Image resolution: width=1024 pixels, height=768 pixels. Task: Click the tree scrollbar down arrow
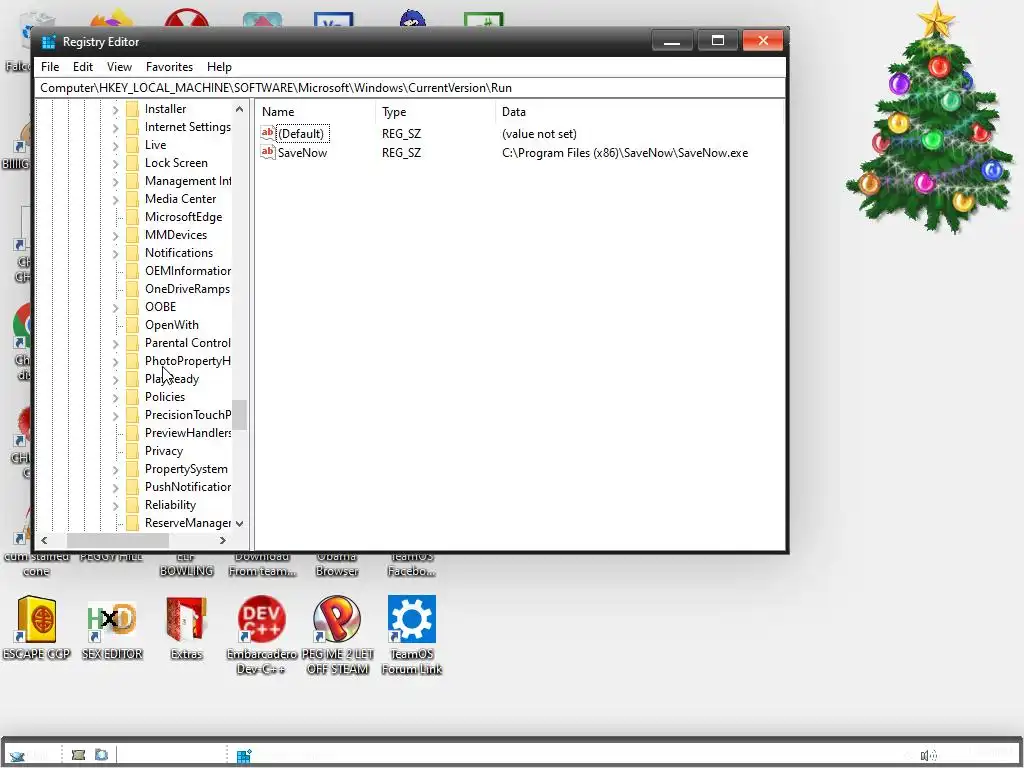(240, 524)
